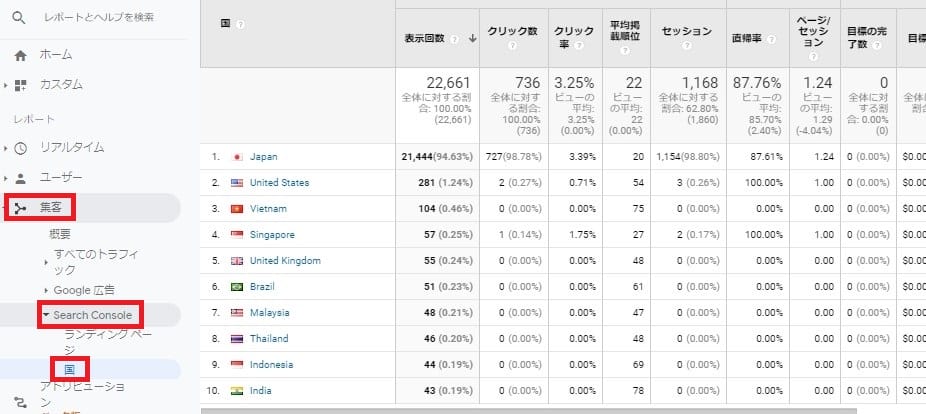The height and width of the screenshot is (414, 926).
Task: Click the リアルタイム clock icon
Action: (x=20, y=147)
